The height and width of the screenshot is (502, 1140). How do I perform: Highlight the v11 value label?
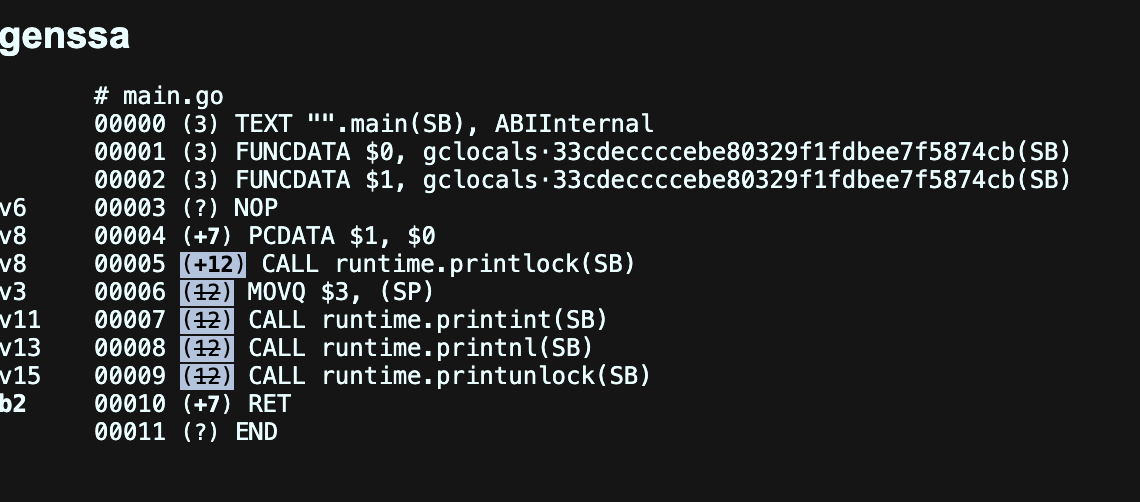(x=20, y=320)
